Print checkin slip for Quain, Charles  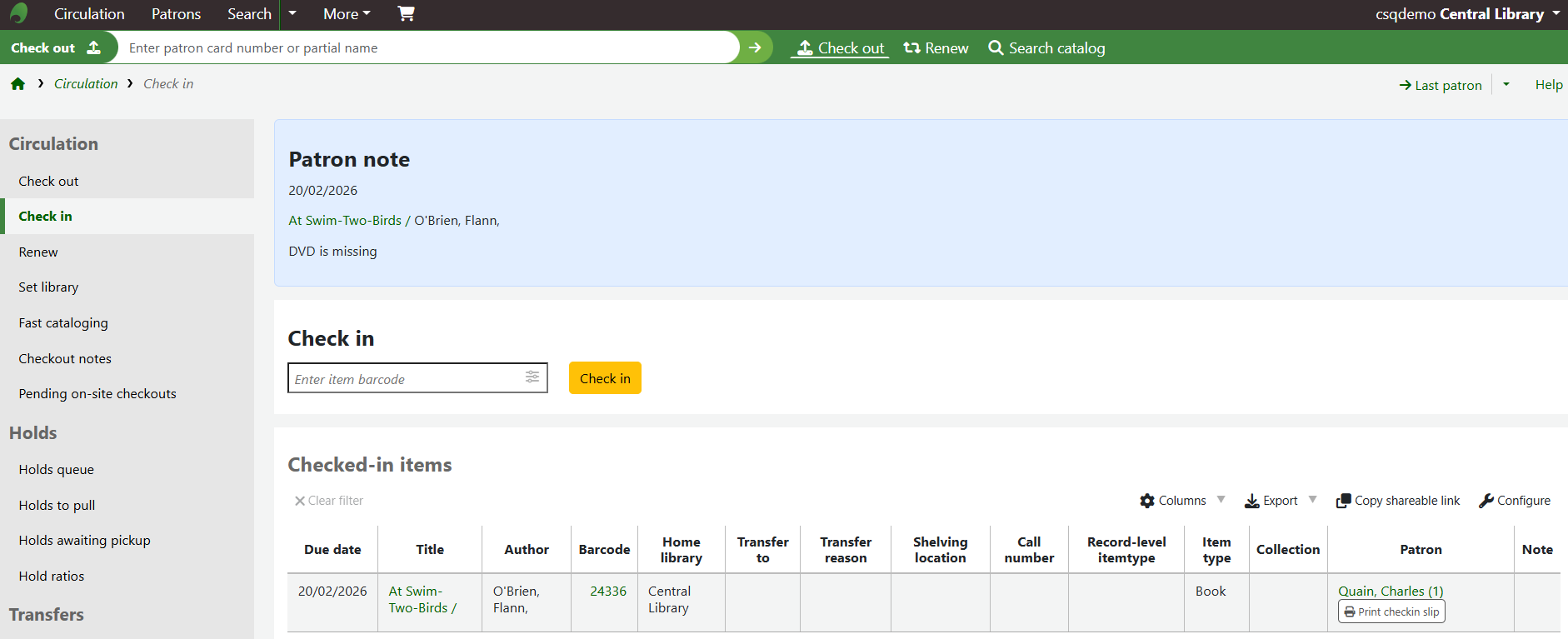click(1391, 612)
